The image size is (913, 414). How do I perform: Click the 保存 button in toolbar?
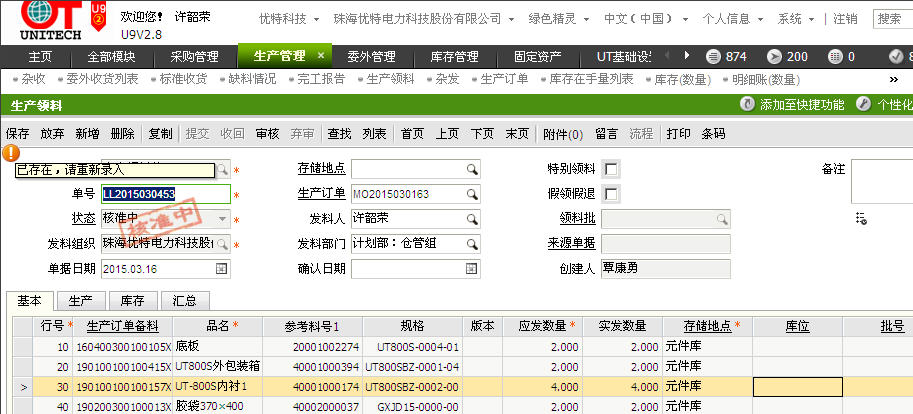click(17, 133)
